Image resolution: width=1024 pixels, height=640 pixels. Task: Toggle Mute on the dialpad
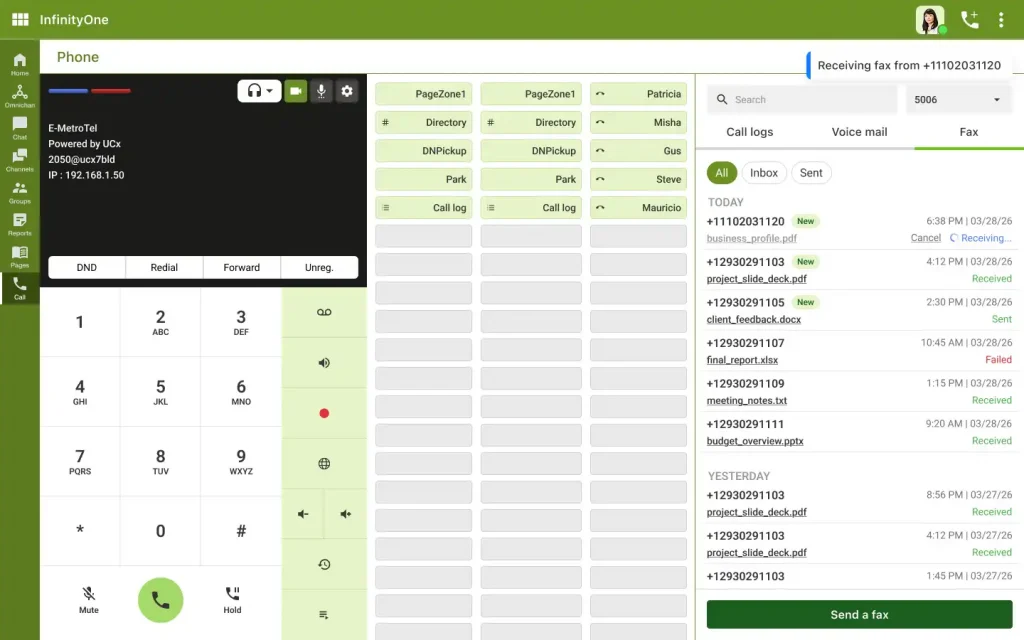coord(89,600)
